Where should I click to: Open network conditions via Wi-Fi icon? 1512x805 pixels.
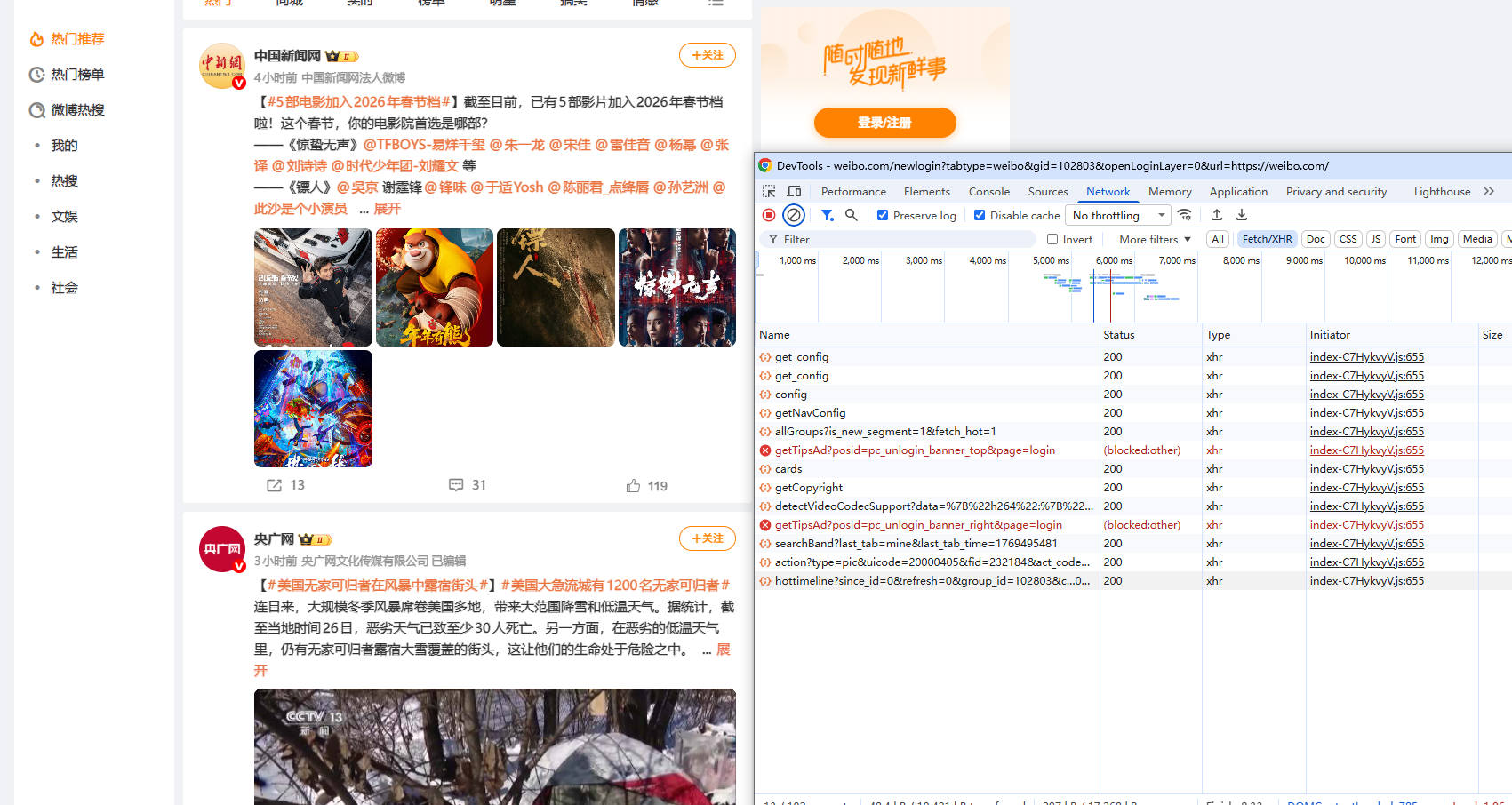(x=1185, y=214)
